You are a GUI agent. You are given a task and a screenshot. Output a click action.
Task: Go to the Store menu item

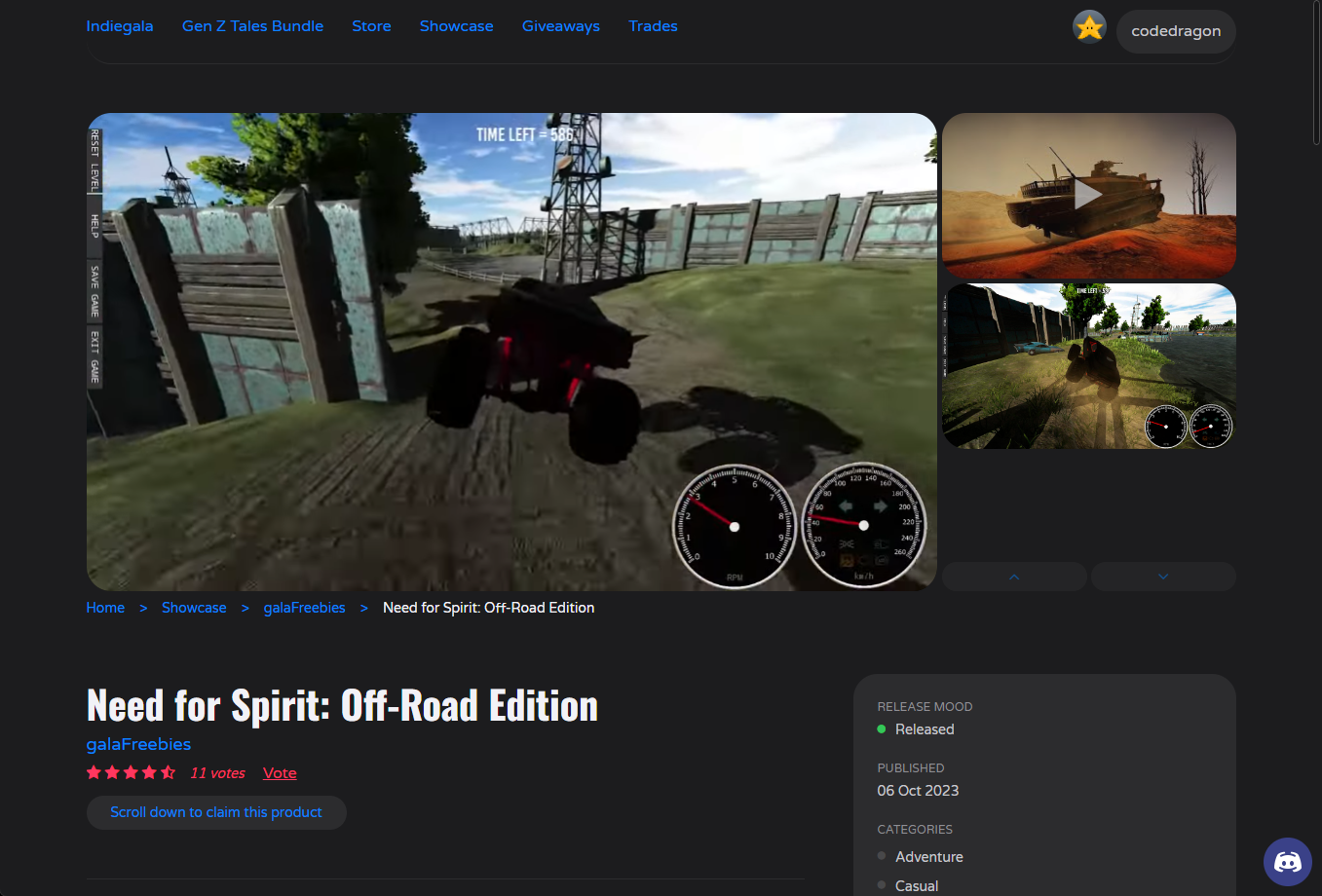pyautogui.click(x=371, y=26)
